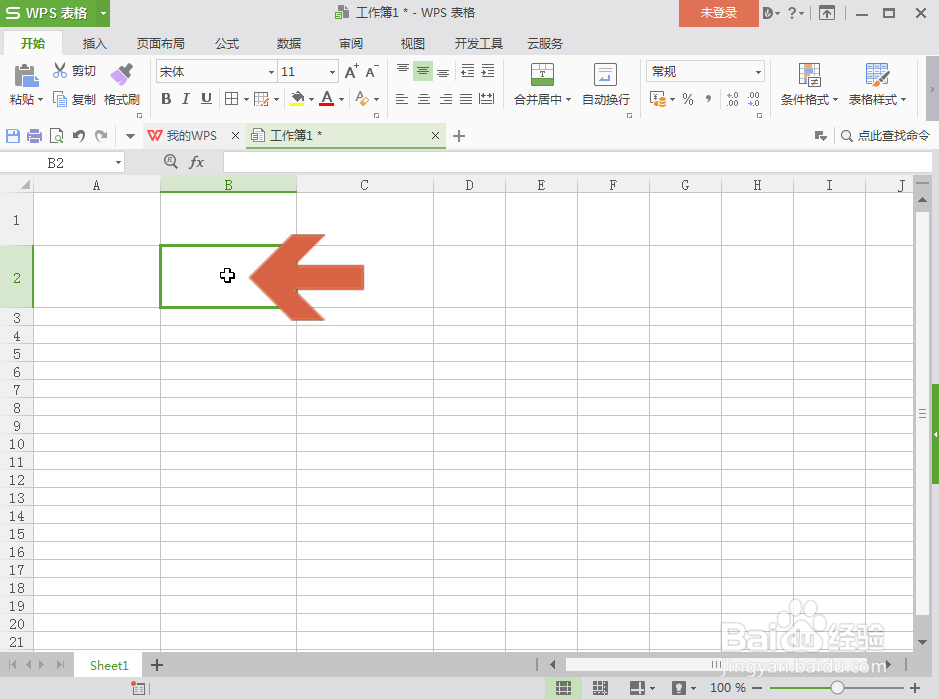This screenshot has height=699, width=939.
Task: Decrease font size with A- icon
Action: (372, 71)
